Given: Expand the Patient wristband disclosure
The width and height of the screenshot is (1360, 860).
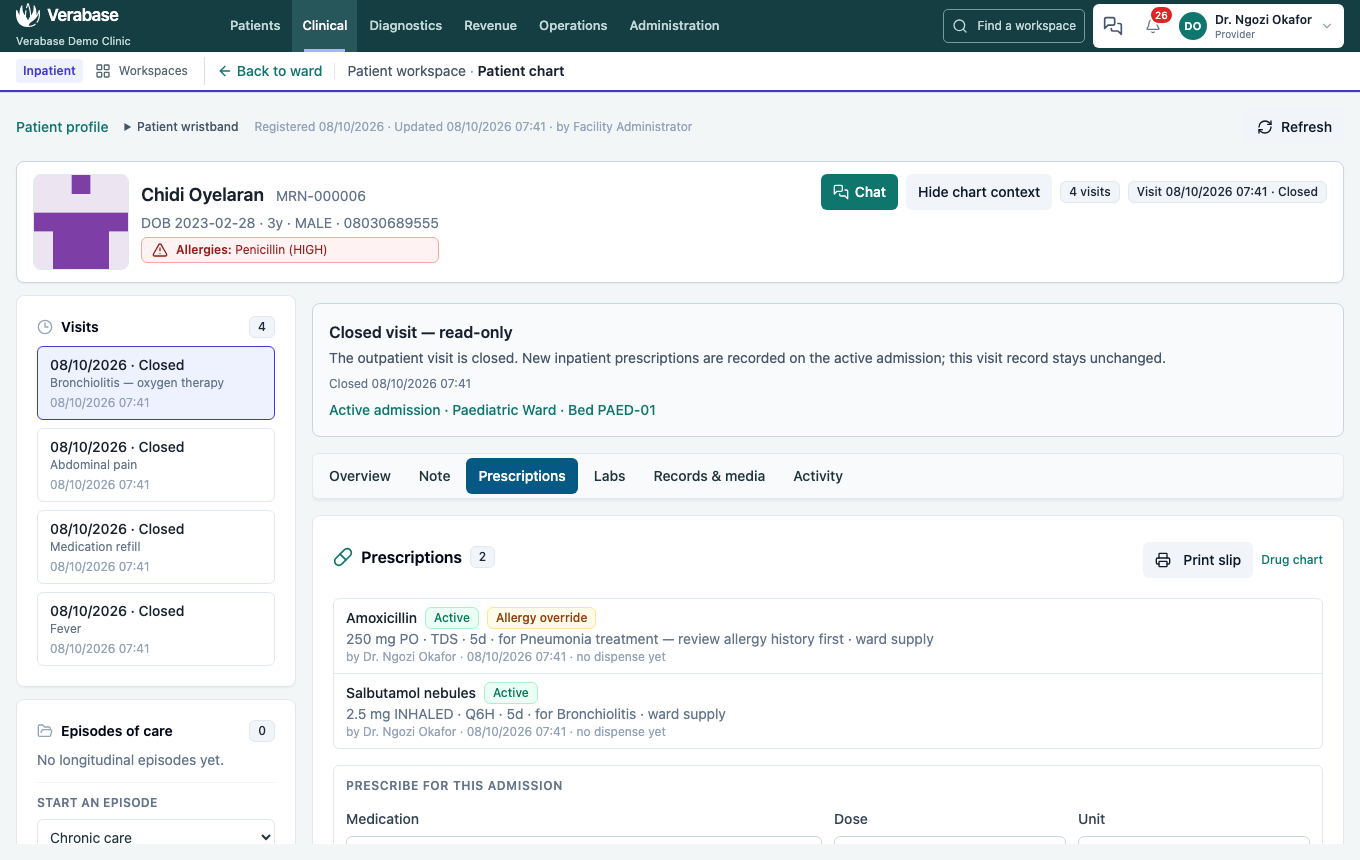Looking at the screenshot, I should (x=181, y=127).
